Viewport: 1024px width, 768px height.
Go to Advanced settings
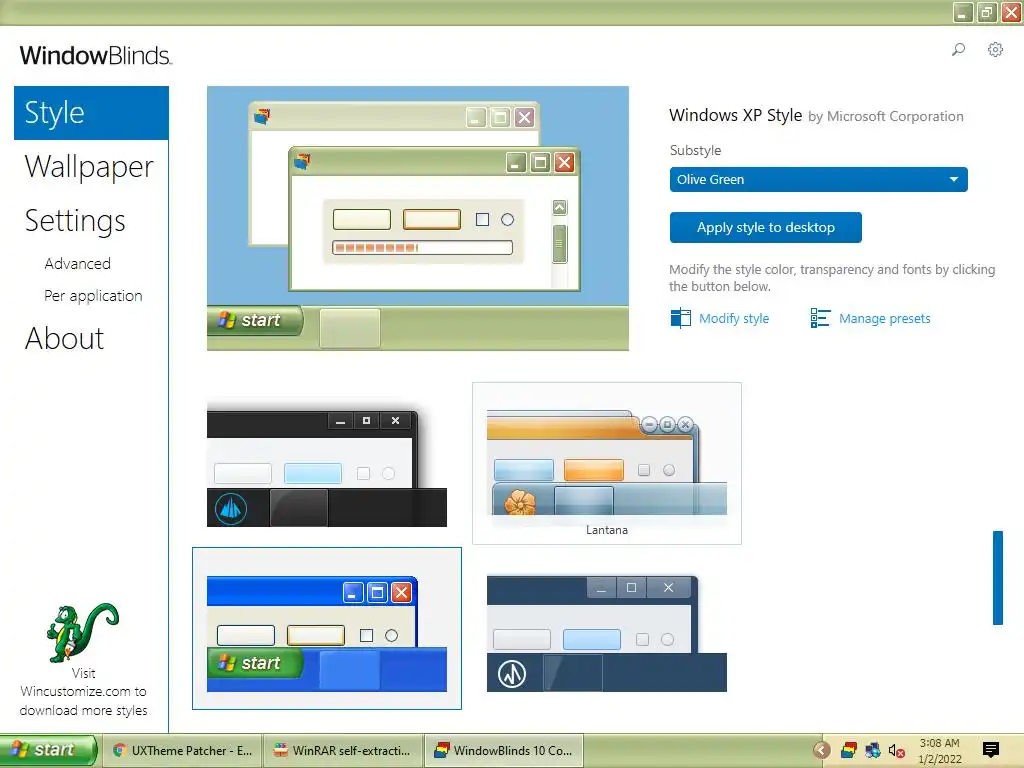(78, 264)
